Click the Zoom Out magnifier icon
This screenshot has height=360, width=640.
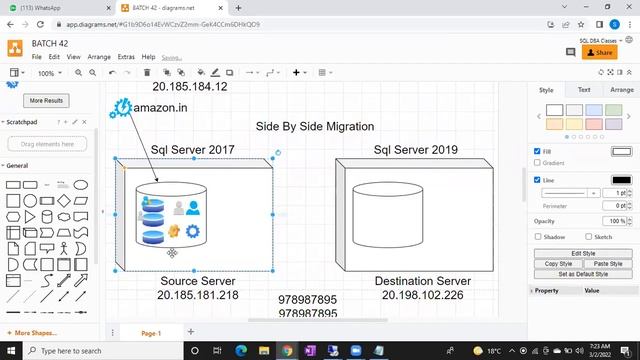[x=93, y=73]
